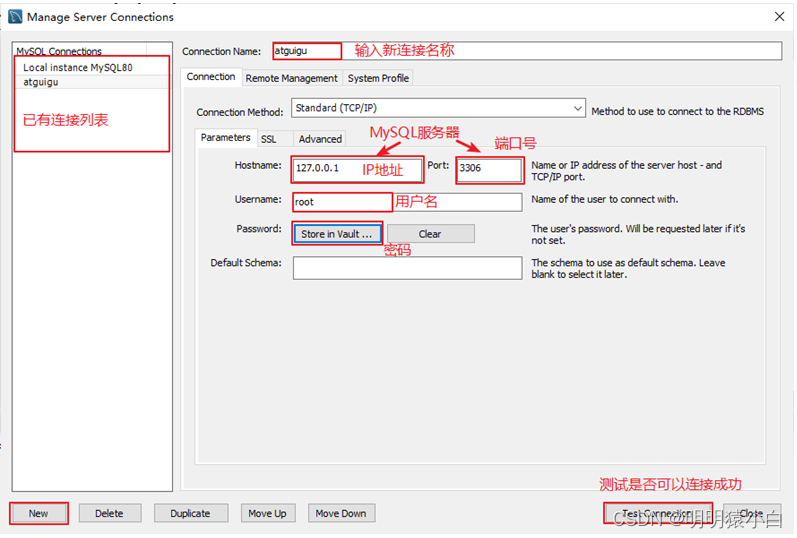Switch to the SSL sub-tab
Image resolution: width=797 pixels, height=538 pixels.
268,139
